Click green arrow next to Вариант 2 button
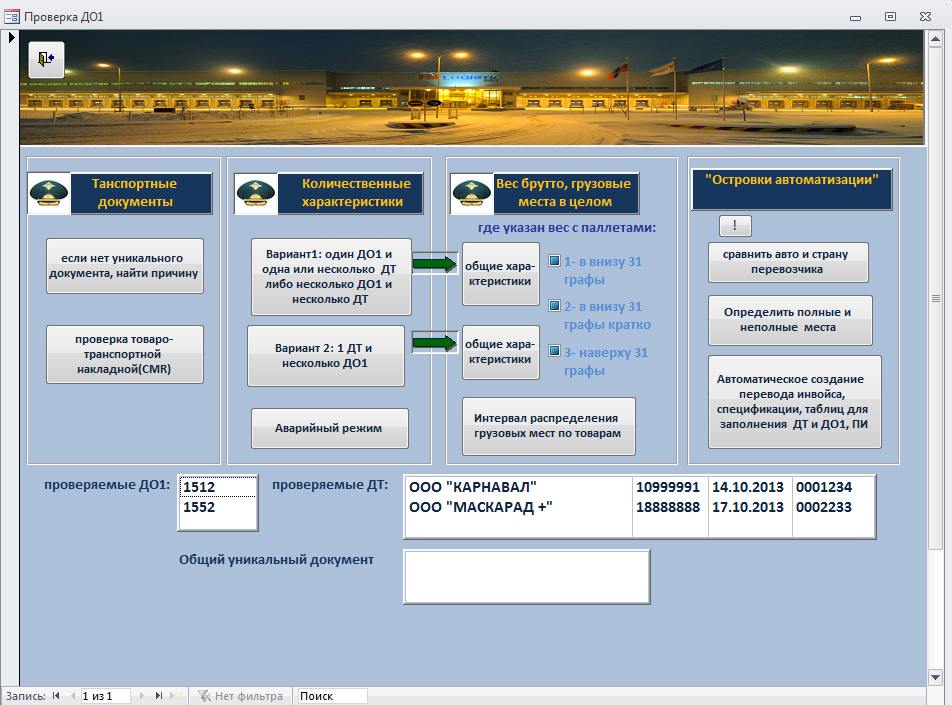Viewport: 952px width, 705px height. tap(435, 342)
